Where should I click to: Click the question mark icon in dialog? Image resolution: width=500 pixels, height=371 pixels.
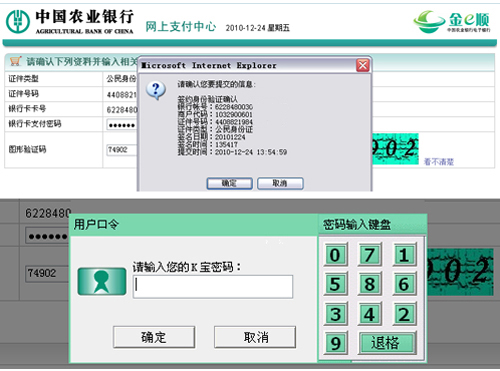pos(156,90)
